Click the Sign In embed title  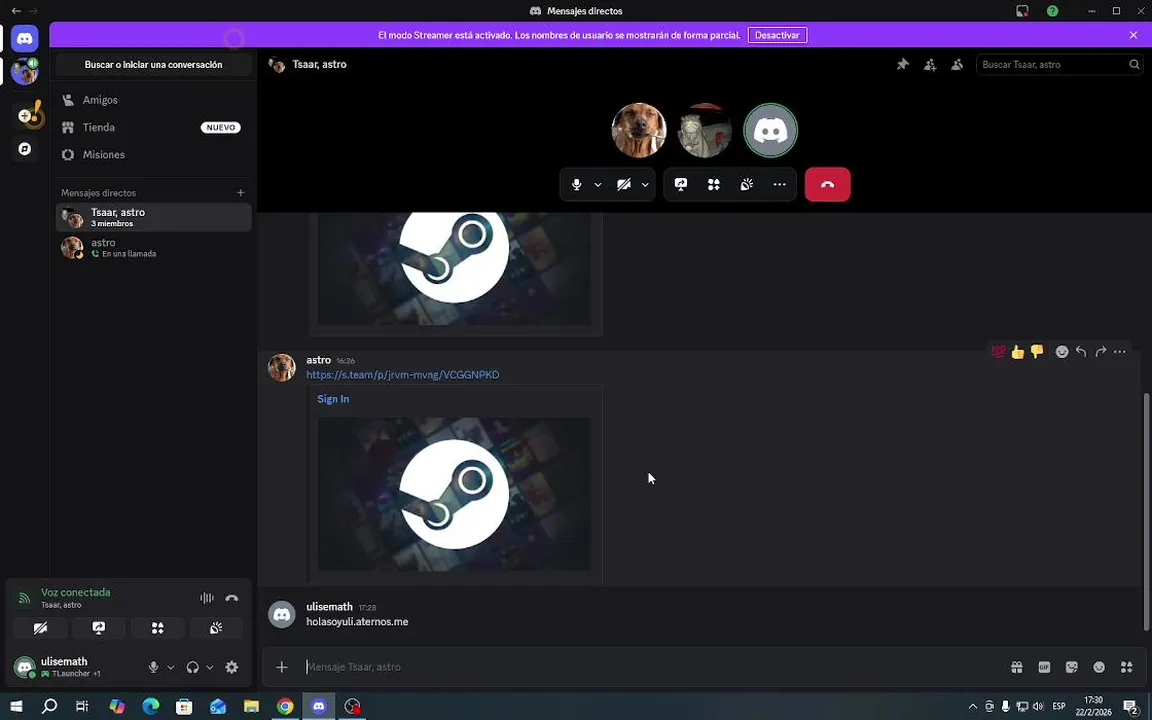pyautogui.click(x=333, y=399)
